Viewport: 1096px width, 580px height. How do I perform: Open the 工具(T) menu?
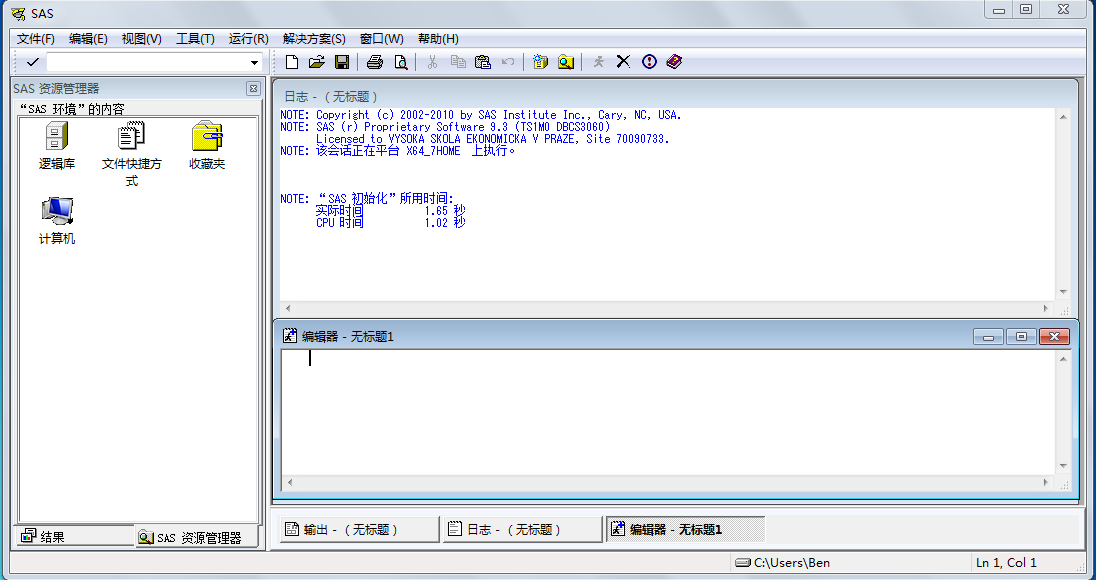[195, 39]
